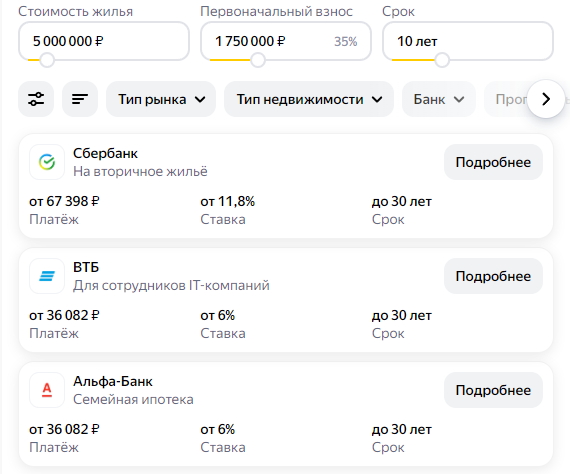
Task: Open the Банк filter dropdown
Action: point(439,99)
